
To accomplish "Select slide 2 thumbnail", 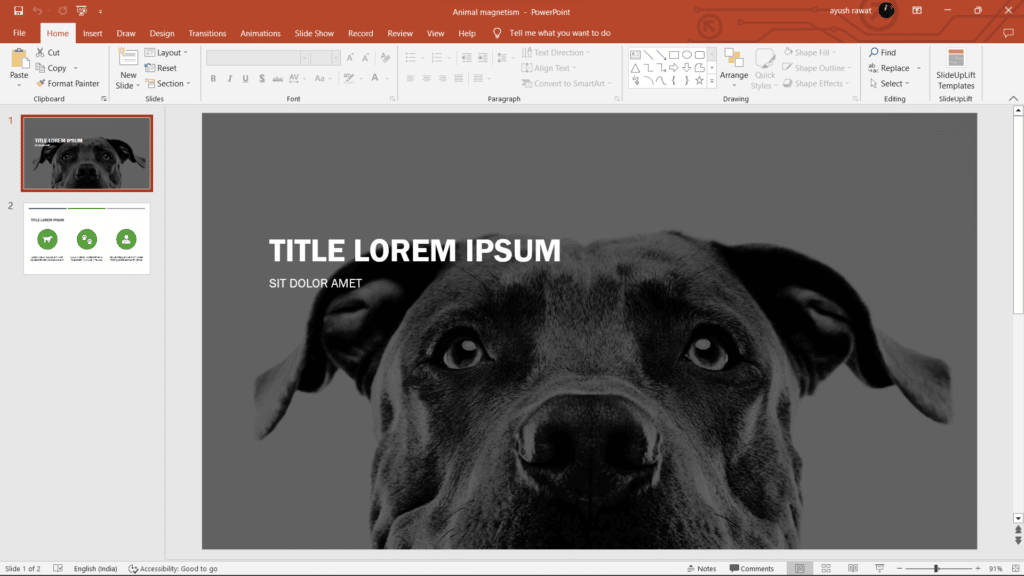I will pyautogui.click(x=87, y=238).
